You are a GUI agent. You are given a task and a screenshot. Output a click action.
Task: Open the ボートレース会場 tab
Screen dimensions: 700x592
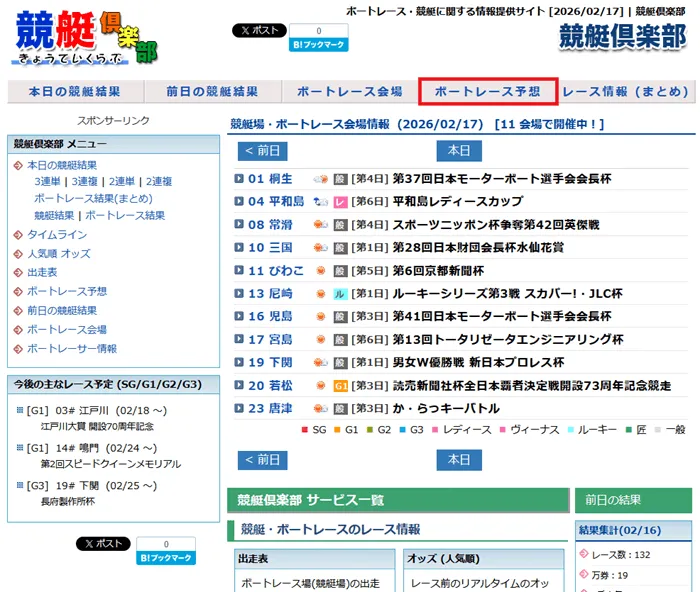click(349, 92)
